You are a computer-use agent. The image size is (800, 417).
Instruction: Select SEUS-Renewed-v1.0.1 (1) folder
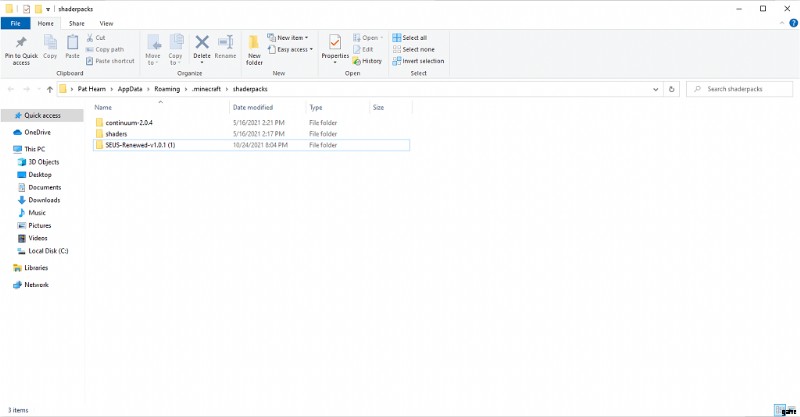pyautogui.click(x=252, y=145)
